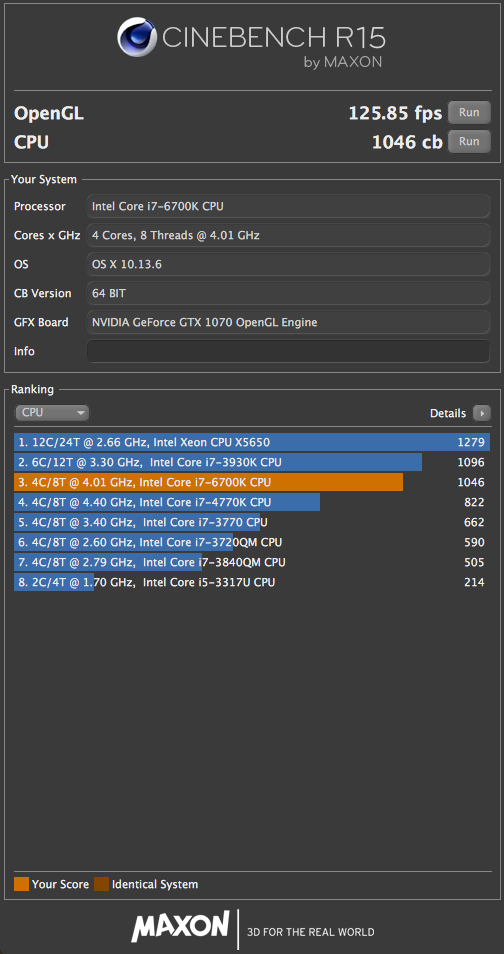Viewport: 504px width, 954px height.
Task: Open the CPU ranking dropdown
Action: [52, 413]
